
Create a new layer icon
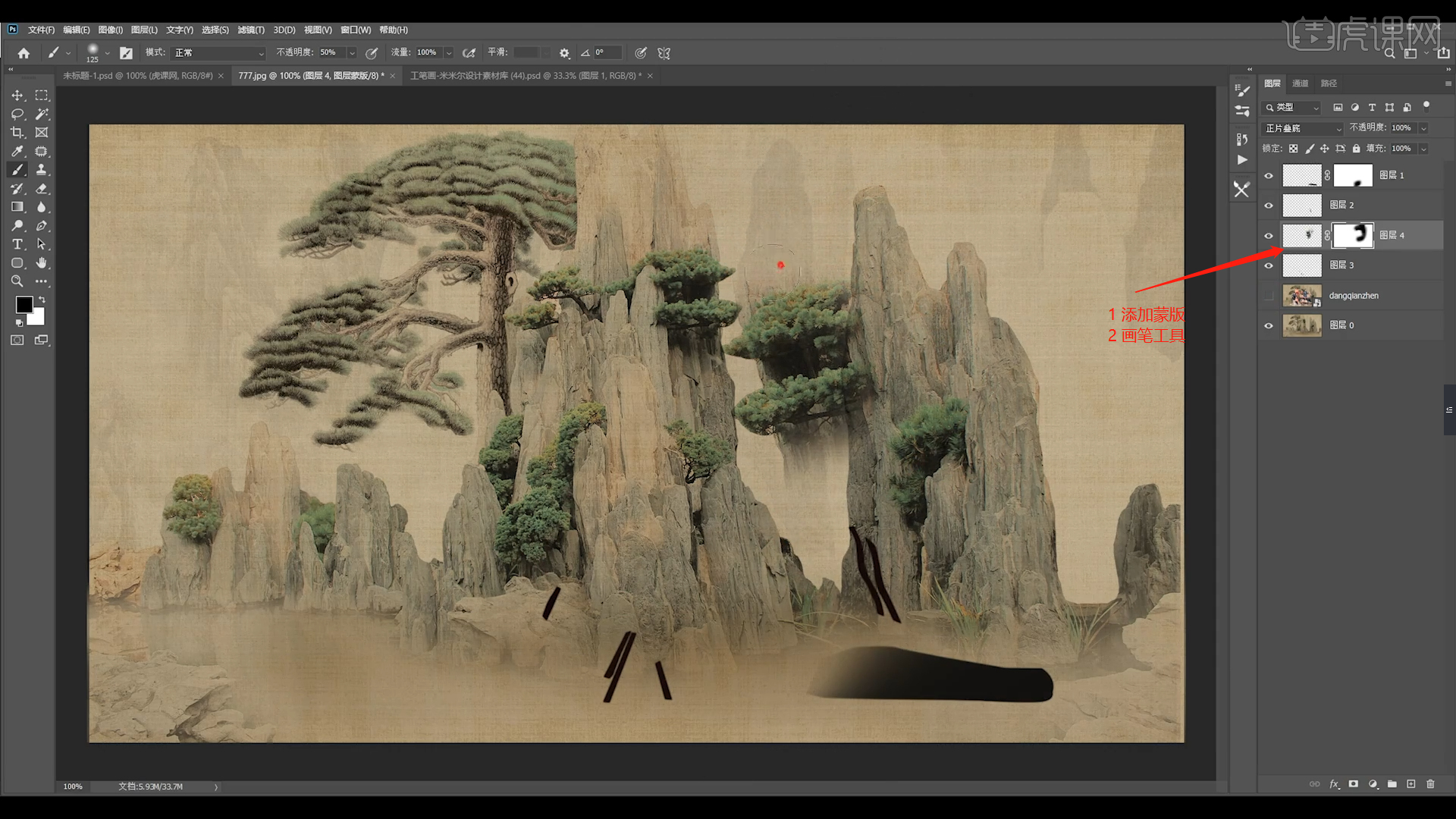click(x=1411, y=784)
